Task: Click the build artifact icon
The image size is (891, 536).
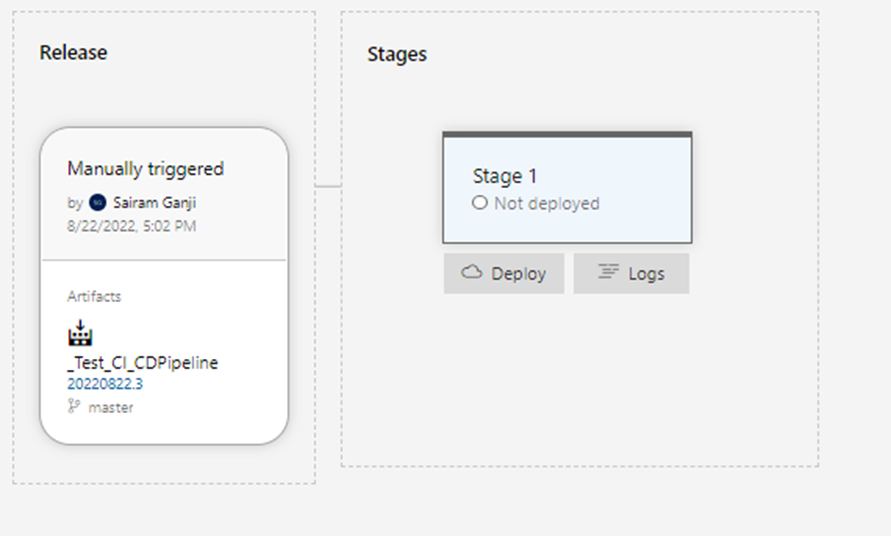Action: pyautogui.click(x=80, y=333)
